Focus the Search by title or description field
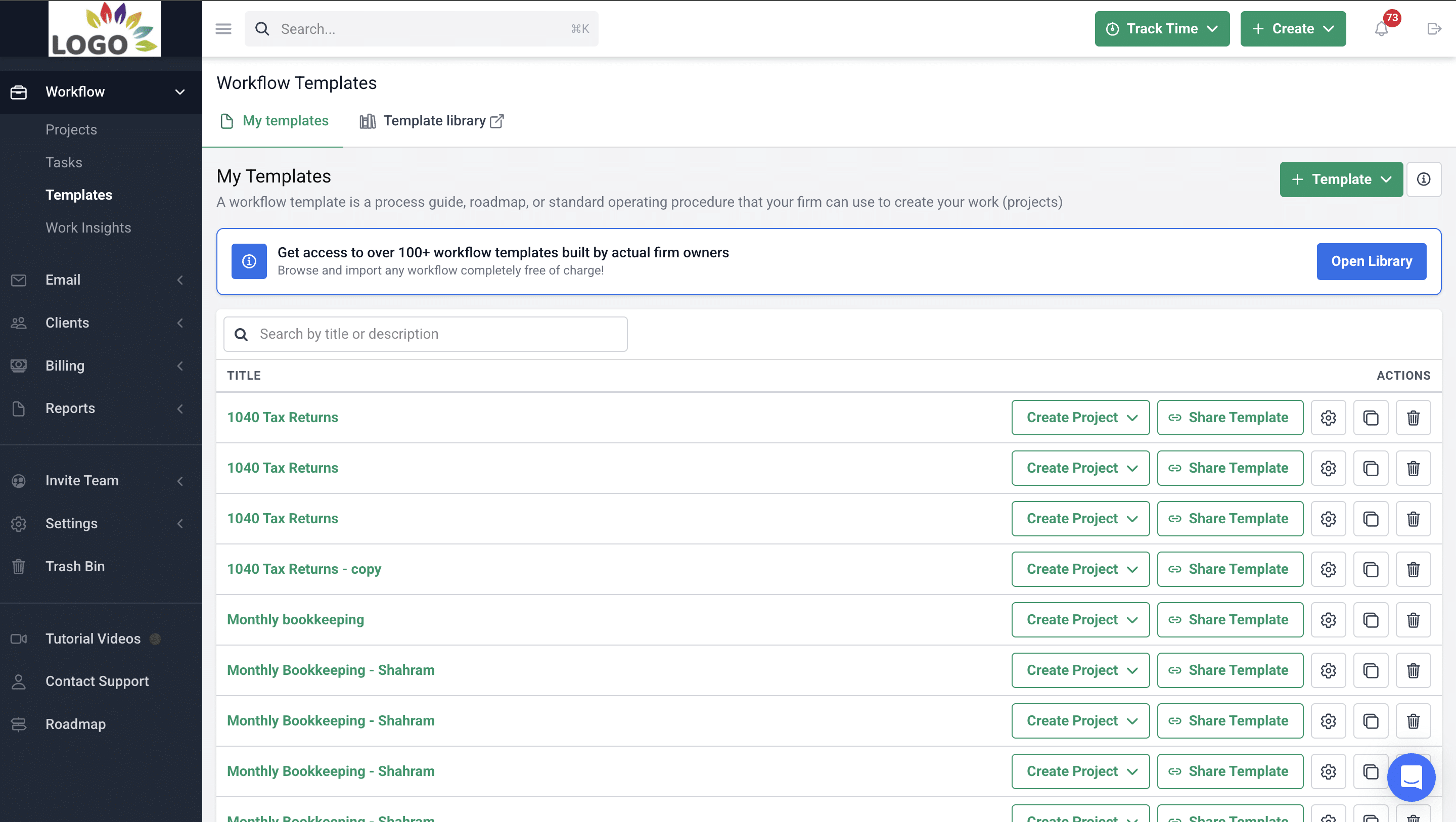The image size is (1456, 822). click(425, 334)
